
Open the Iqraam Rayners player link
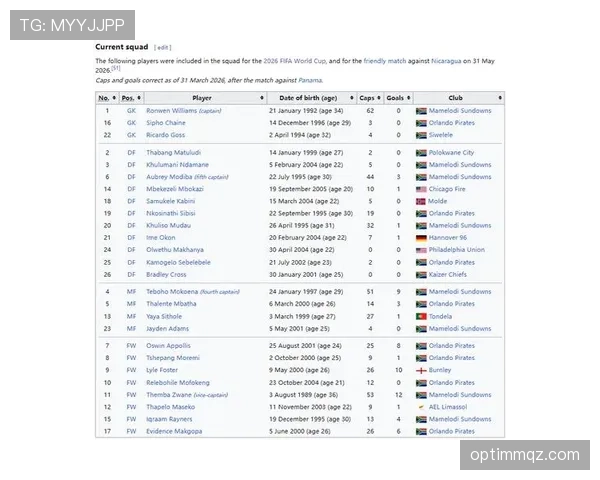[169, 419]
